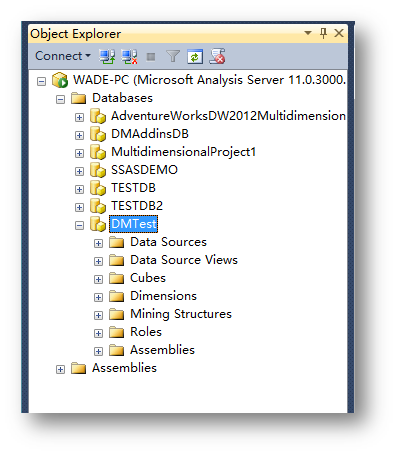The height and width of the screenshot is (455, 397).
Task: Expand the MultidimensionalProject1 database node
Action: (x=79, y=153)
